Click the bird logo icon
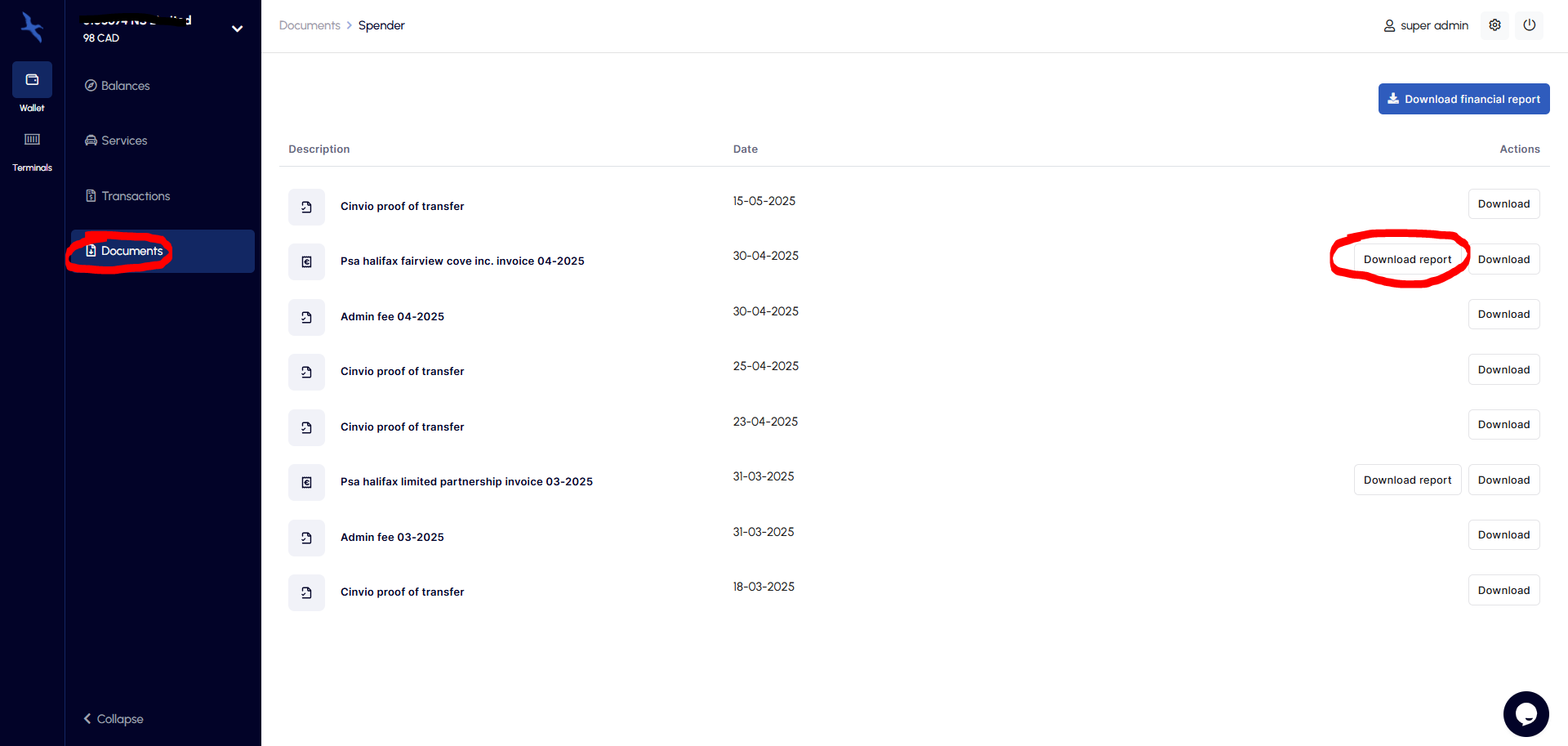The image size is (1568, 746). tap(32, 27)
